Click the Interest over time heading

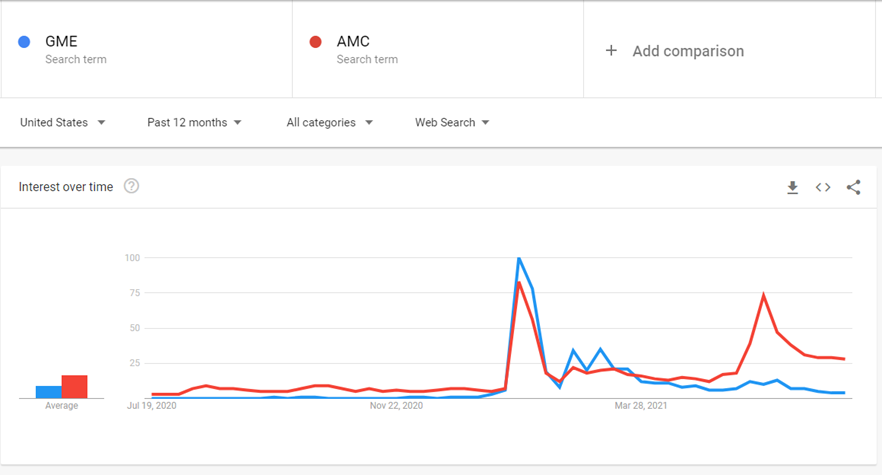coord(66,187)
